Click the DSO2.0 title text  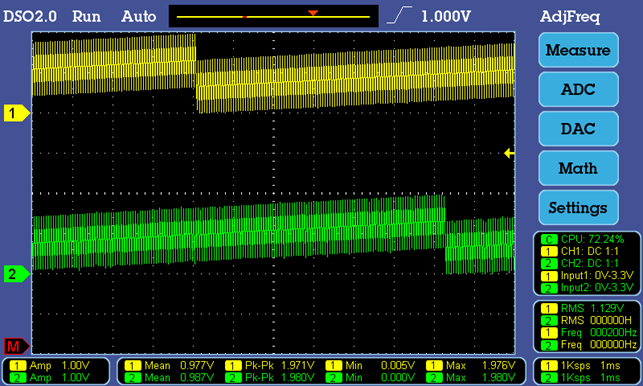(x=30, y=16)
